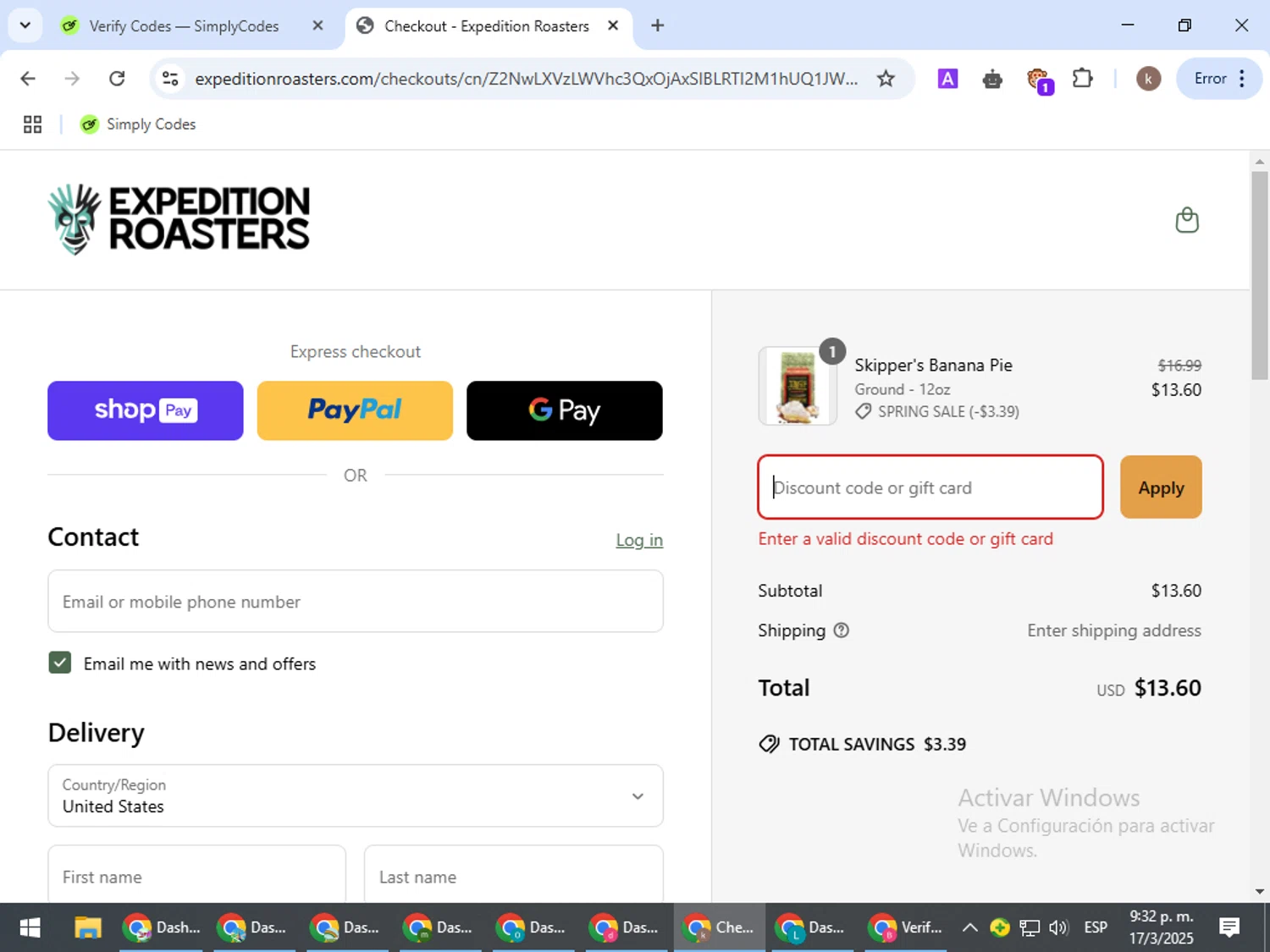Toggle Email me with news and offers
This screenshot has height=952, width=1270.
tap(60, 663)
